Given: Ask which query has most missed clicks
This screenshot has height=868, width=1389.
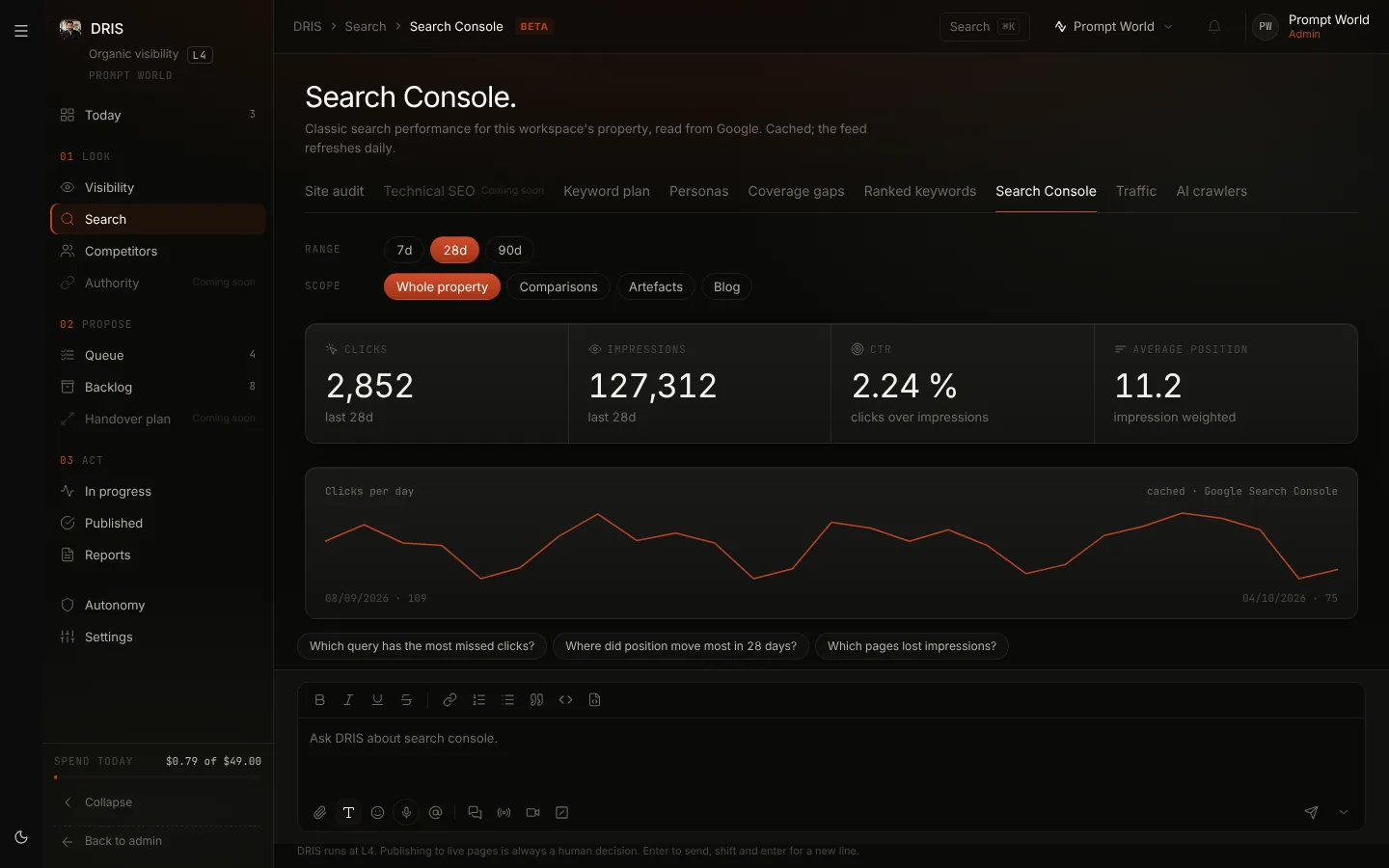Looking at the screenshot, I should (422, 646).
